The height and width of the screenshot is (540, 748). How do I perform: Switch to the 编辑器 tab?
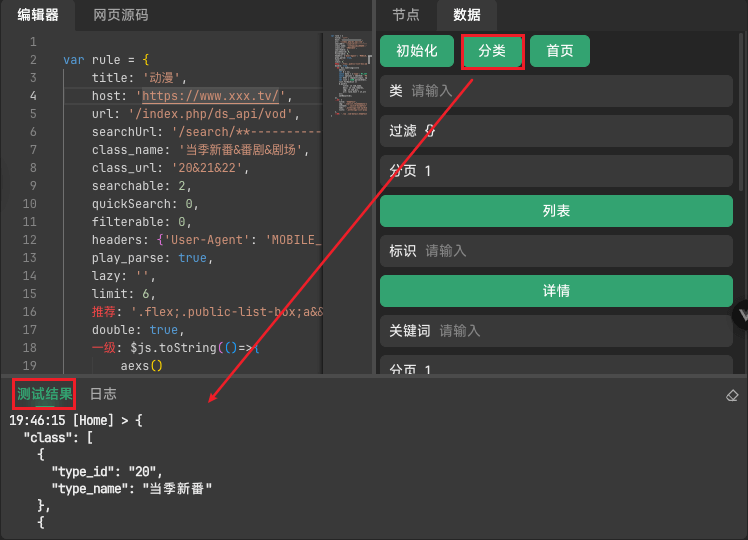38,15
